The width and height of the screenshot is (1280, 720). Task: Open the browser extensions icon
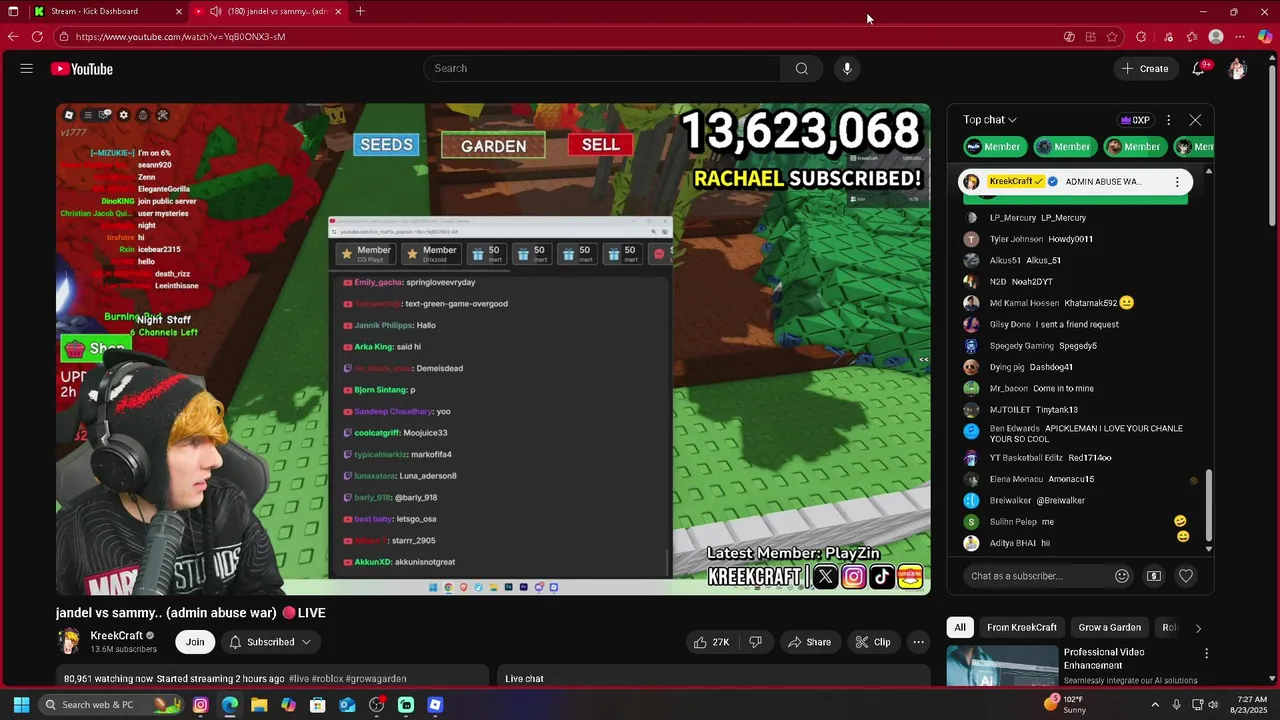(1141, 37)
